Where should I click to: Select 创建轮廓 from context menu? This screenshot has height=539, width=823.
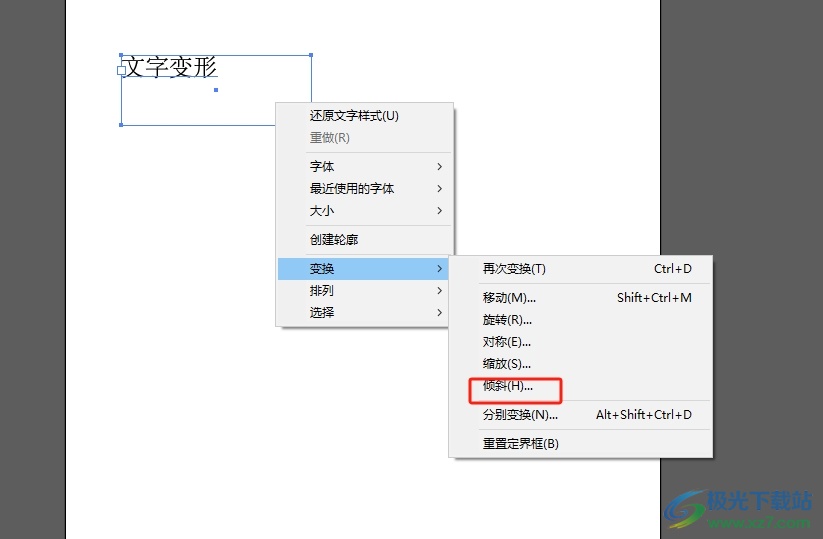click(364, 239)
